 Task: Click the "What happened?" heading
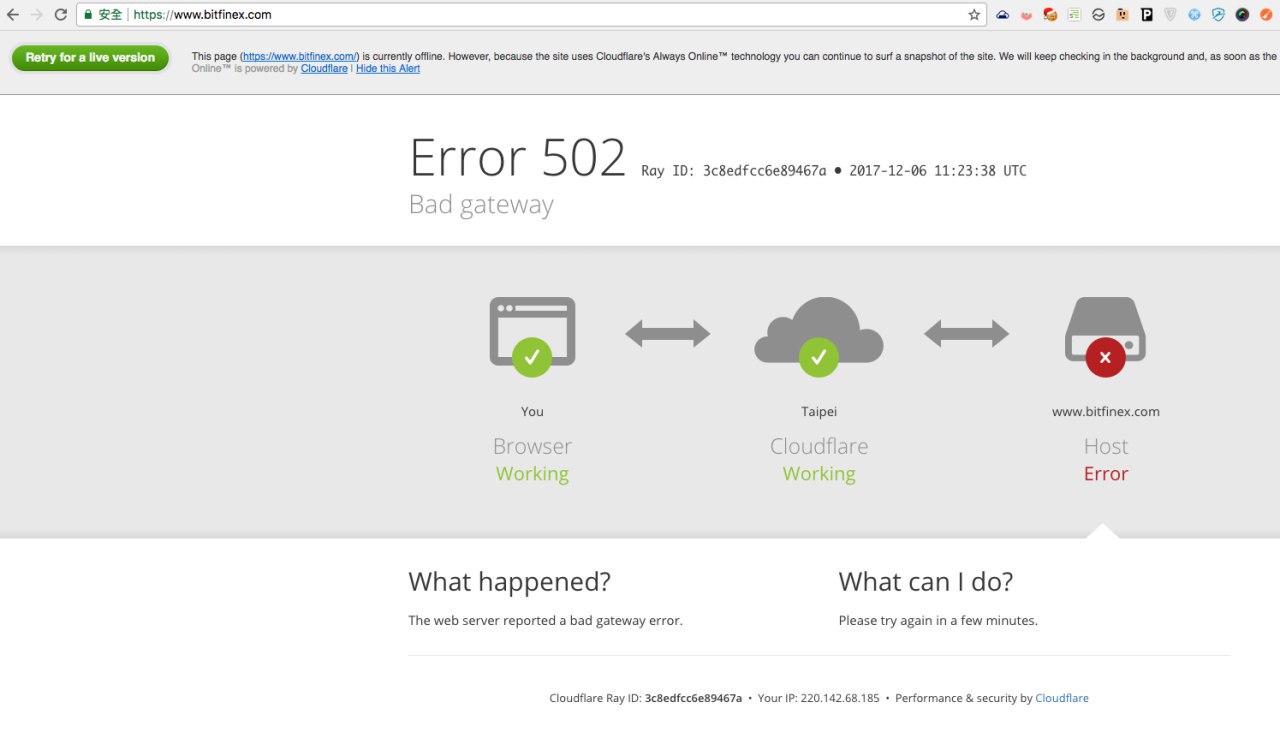(509, 582)
